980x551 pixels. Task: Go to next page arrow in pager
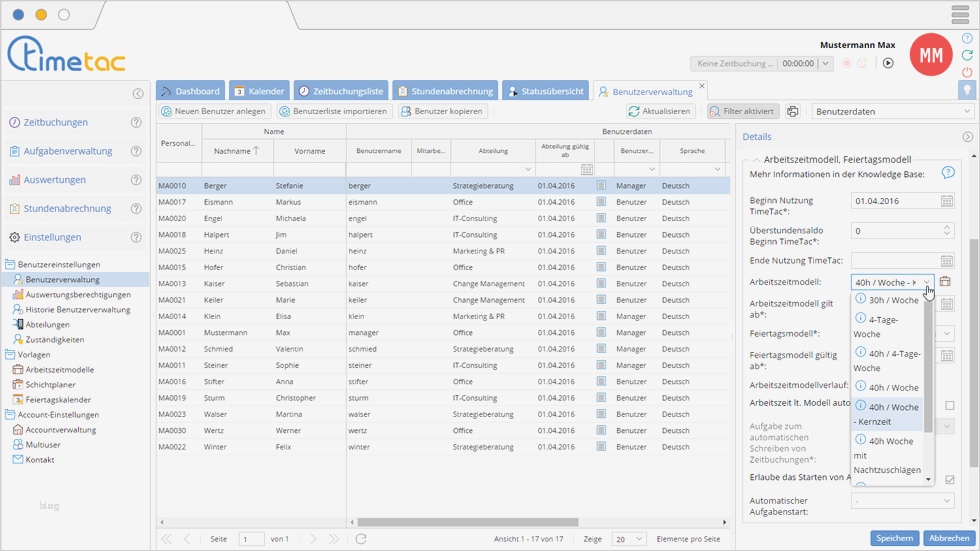[313, 539]
